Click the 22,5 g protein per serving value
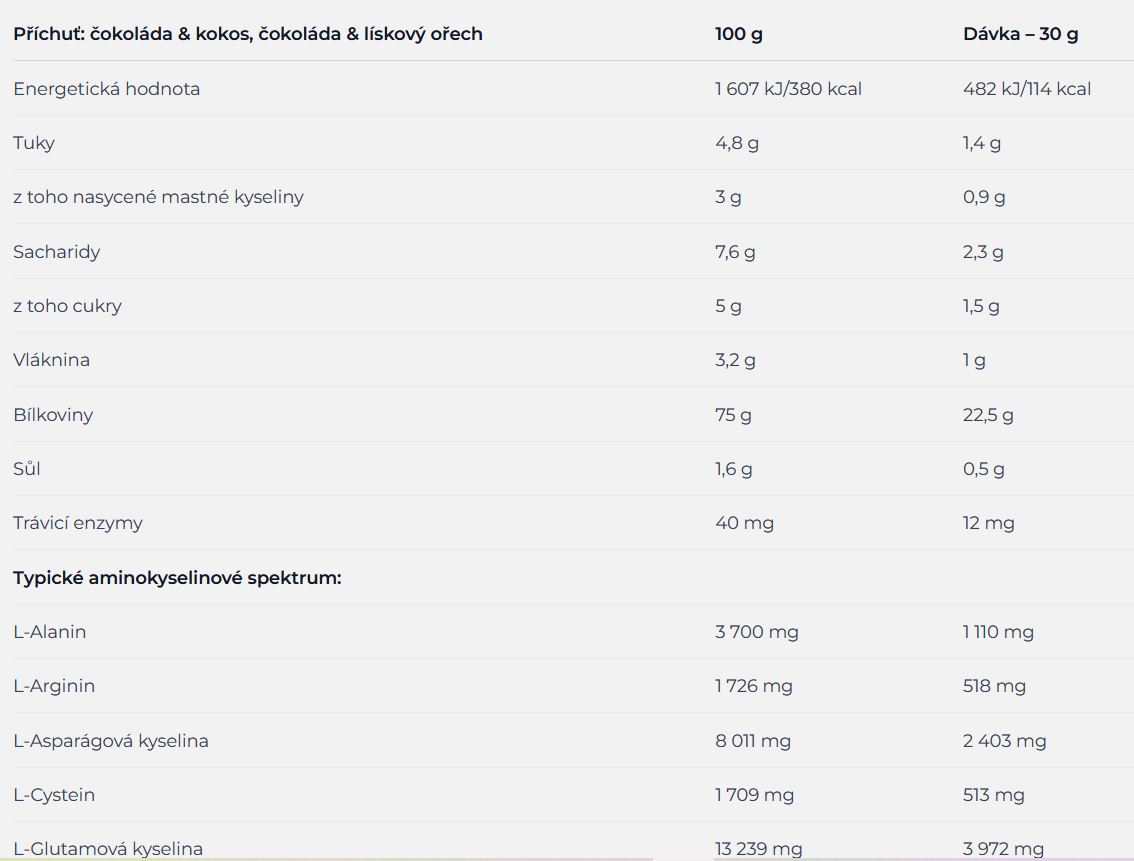 [x=988, y=415]
